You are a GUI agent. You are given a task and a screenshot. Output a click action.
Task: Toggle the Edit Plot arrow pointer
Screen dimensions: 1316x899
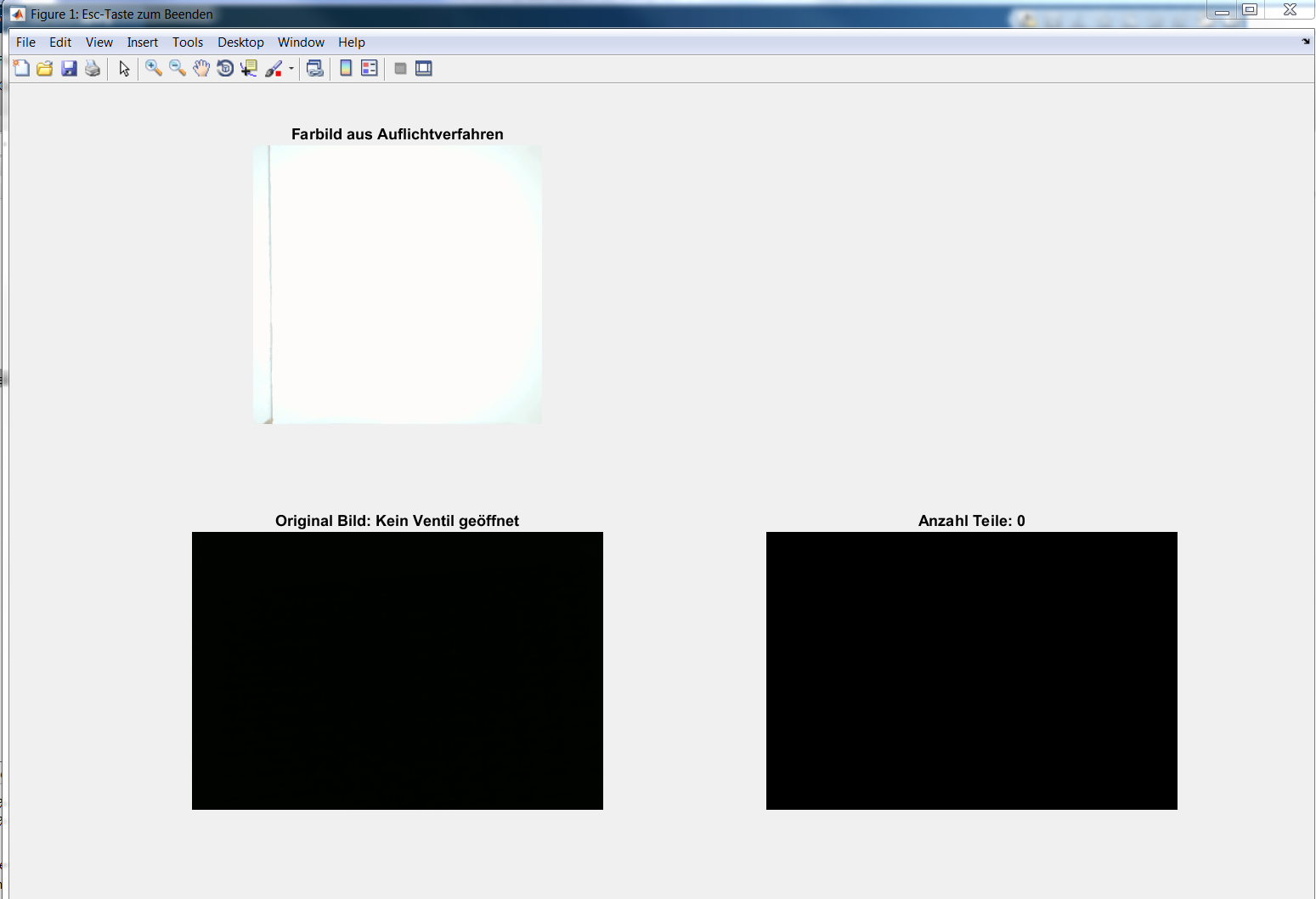pyautogui.click(x=125, y=69)
